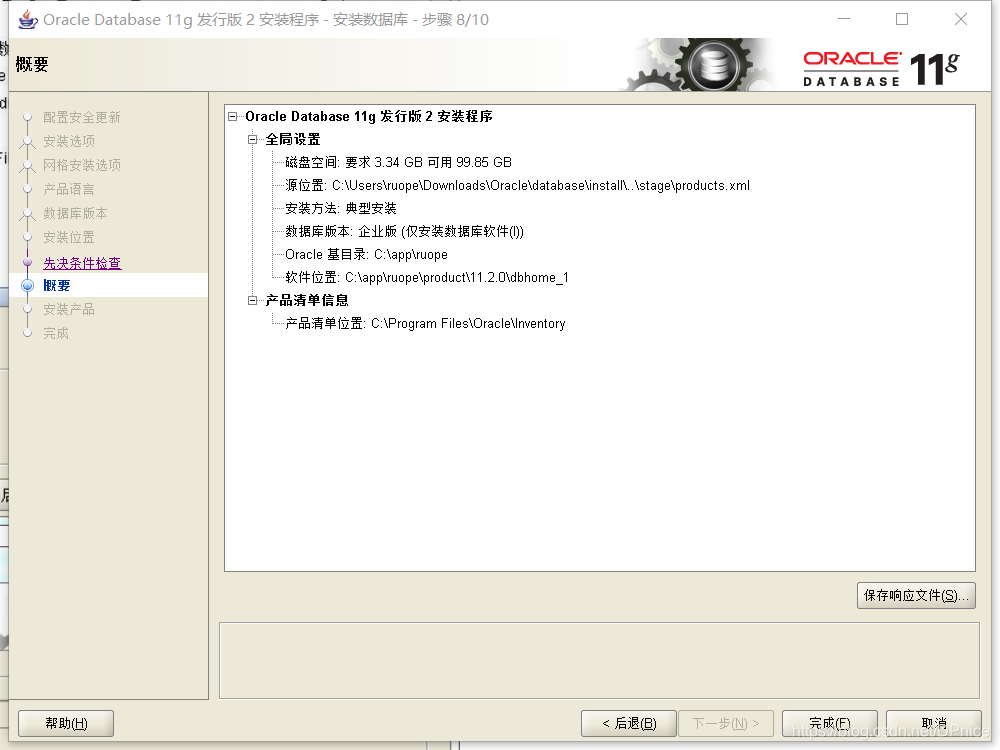Click the 安装产品 step label
Screen dimensions: 1000x750
tap(69, 309)
